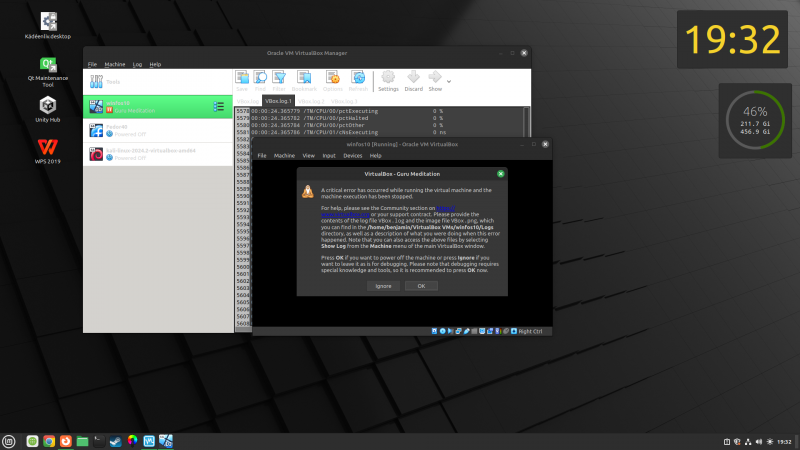Viewport: 800px width, 450px height.
Task: Switch to the VBox.log.2 tab
Action: pos(311,101)
